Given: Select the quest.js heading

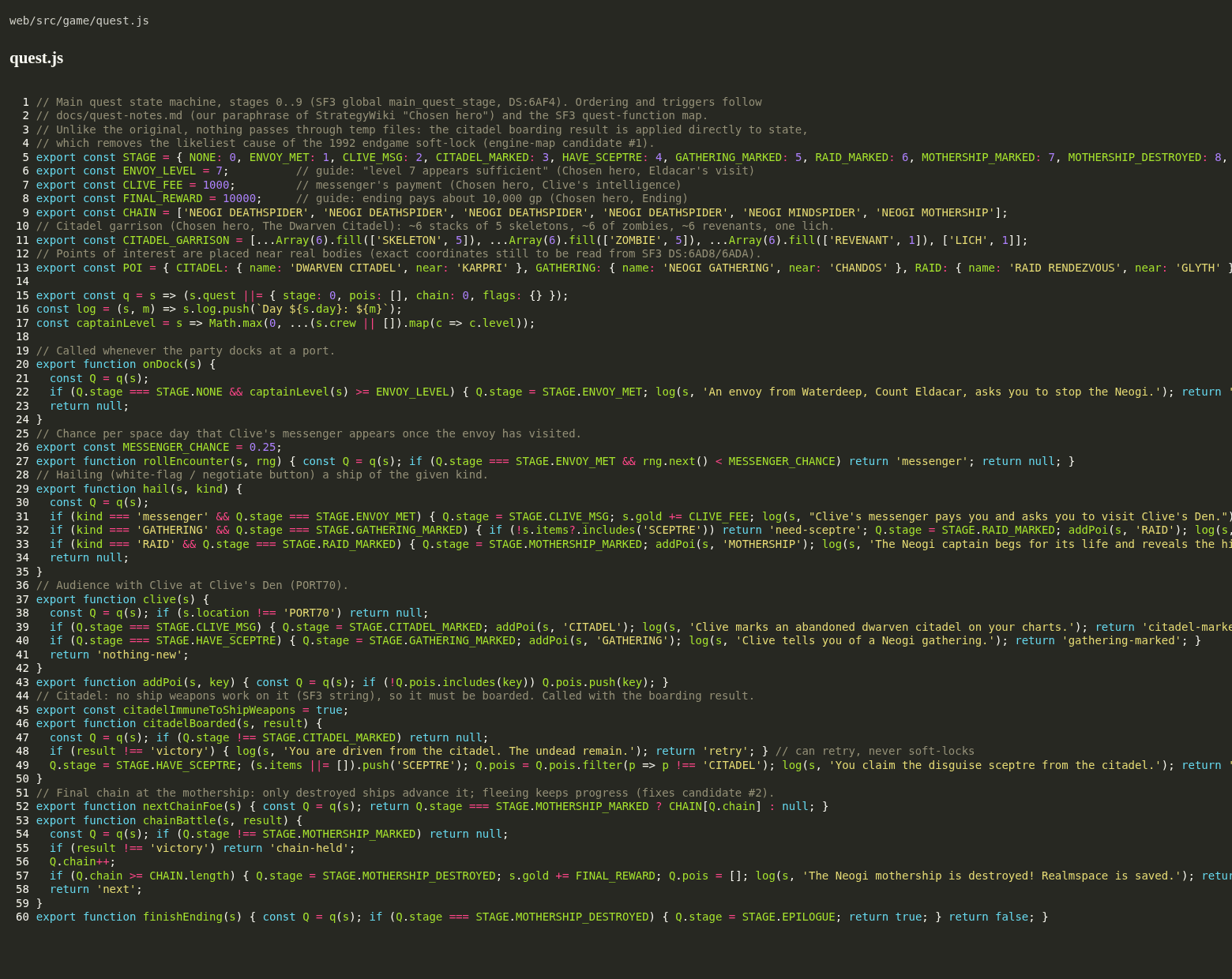Looking at the screenshot, I should tap(36, 58).
